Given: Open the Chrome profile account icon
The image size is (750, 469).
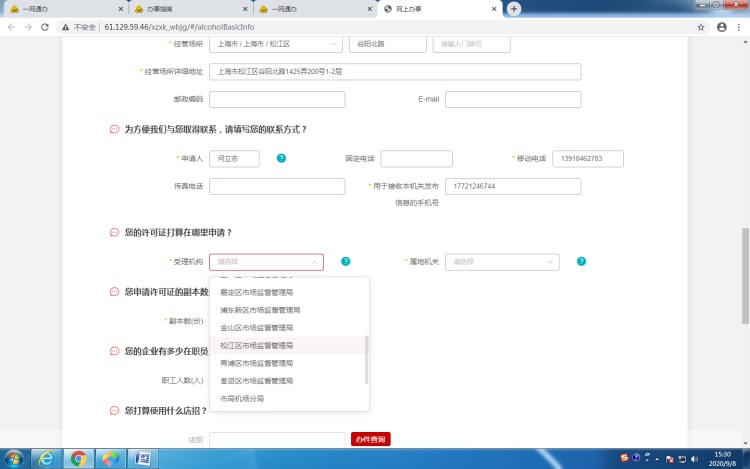Looking at the screenshot, I should coord(721,27).
